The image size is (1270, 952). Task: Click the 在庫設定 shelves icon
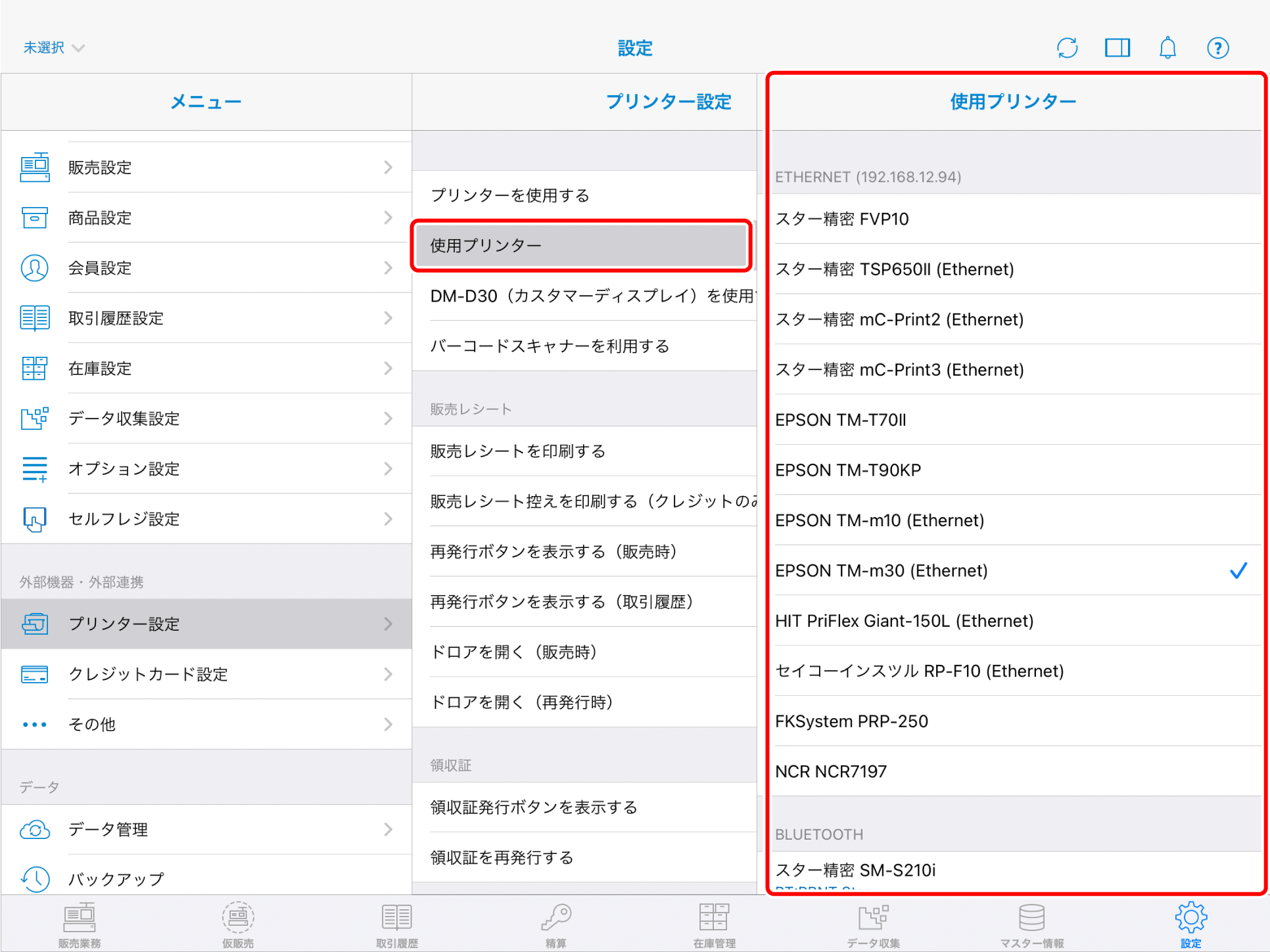(x=35, y=369)
